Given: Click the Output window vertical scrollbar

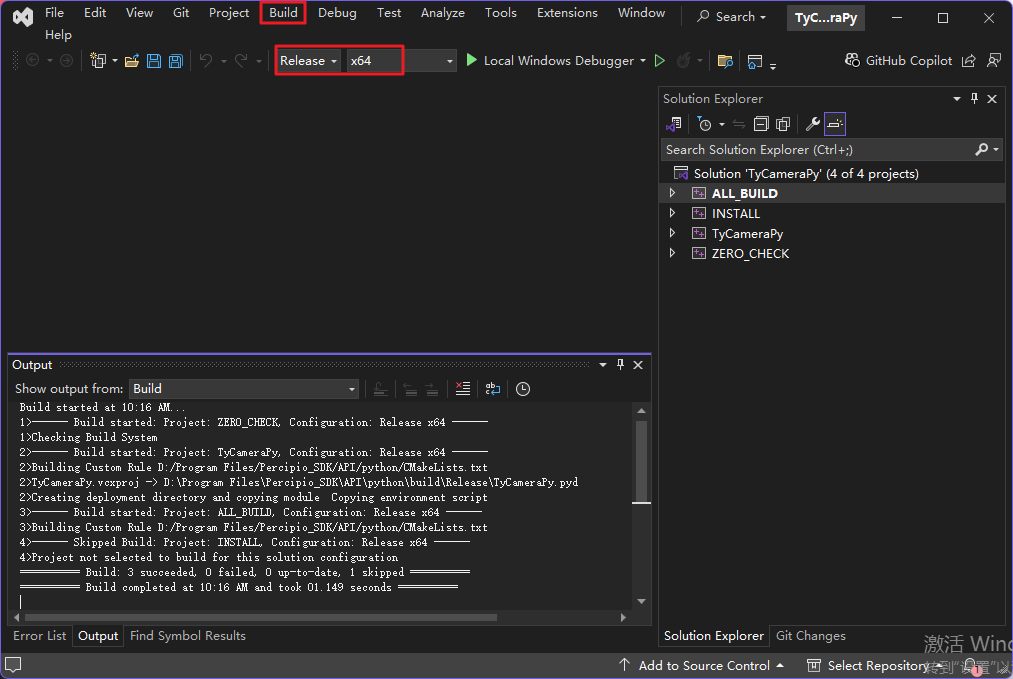Looking at the screenshot, I should [641, 460].
